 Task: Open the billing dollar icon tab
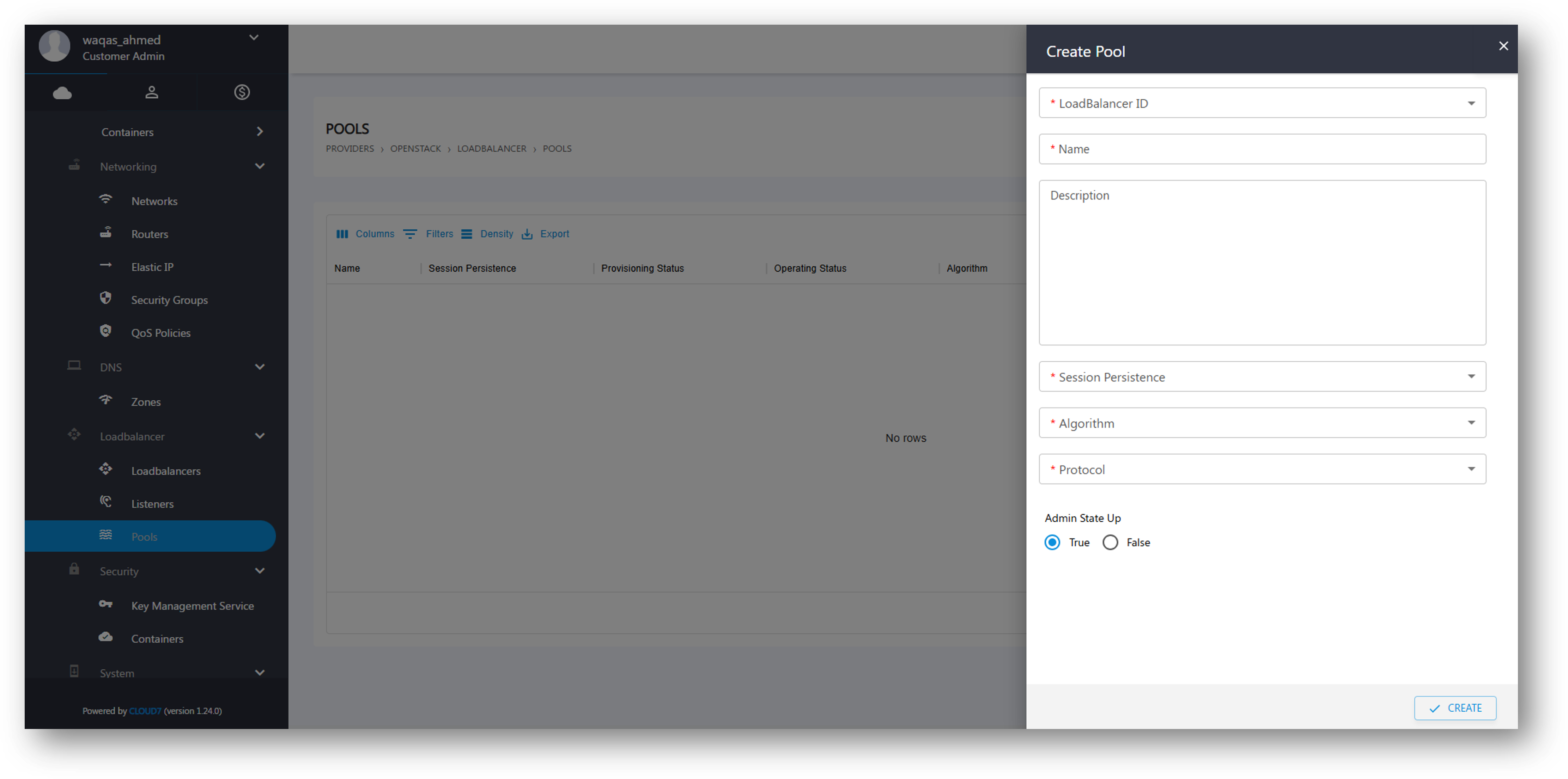click(x=242, y=92)
